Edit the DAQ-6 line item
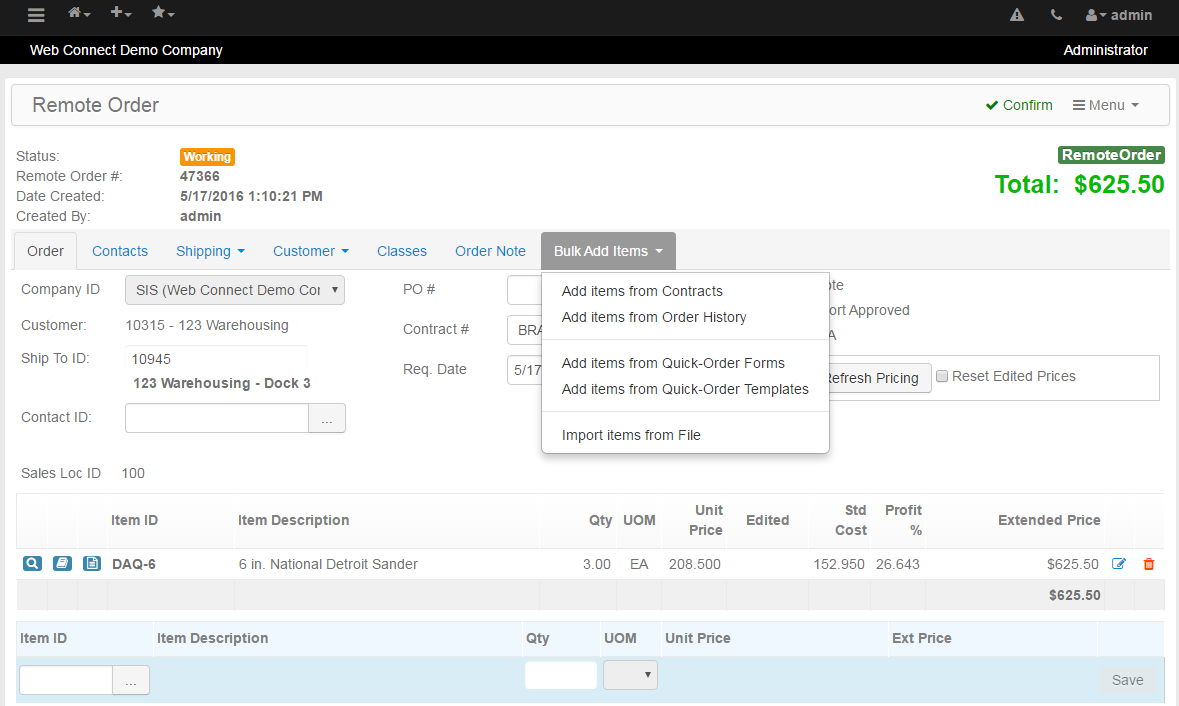This screenshot has height=706, width=1179. coord(1119,564)
